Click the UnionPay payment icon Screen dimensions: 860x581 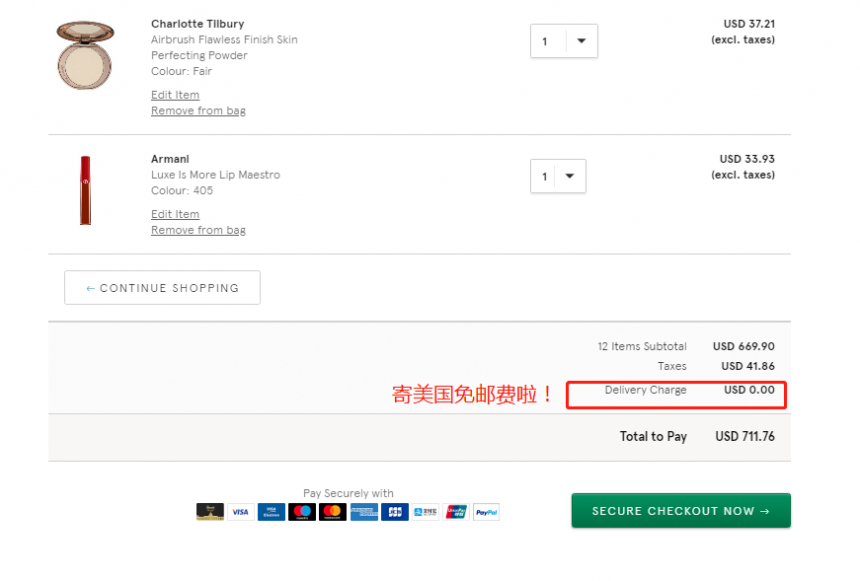point(456,511)
